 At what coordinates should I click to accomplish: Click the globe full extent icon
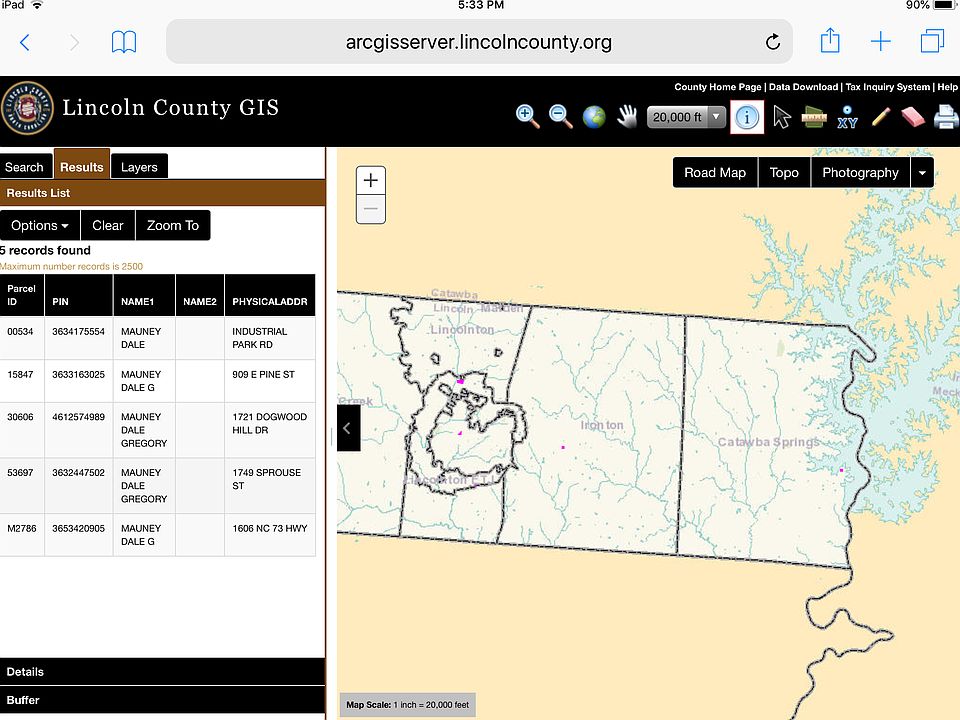coord(593,116)
